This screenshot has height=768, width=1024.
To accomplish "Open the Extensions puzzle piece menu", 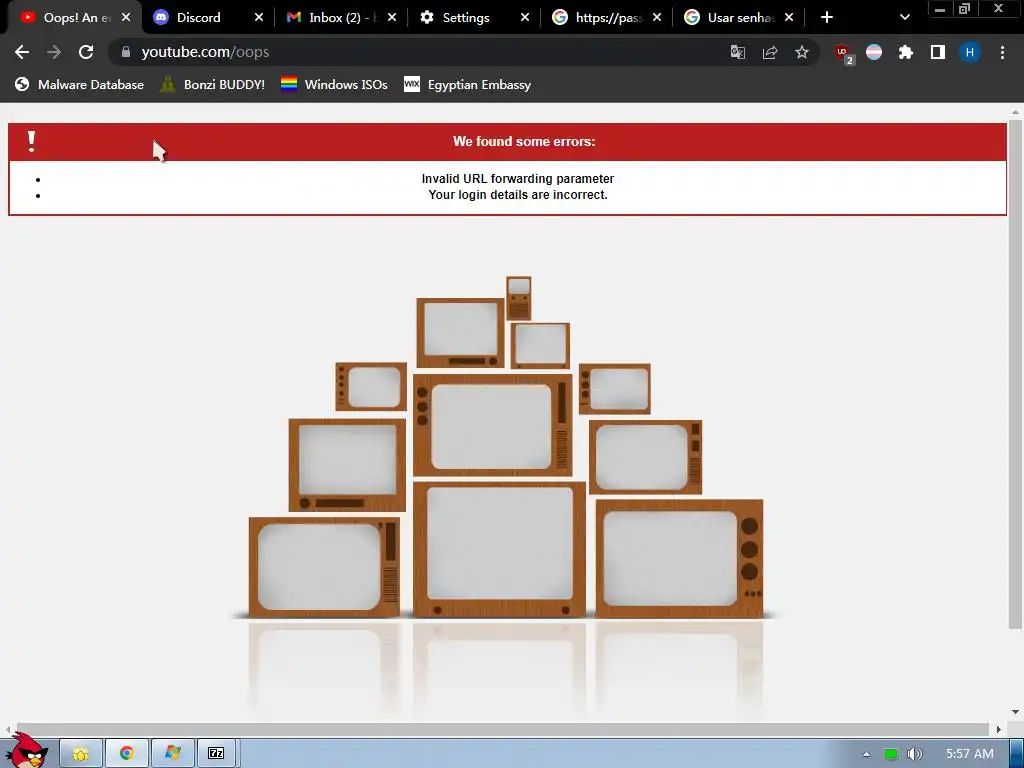I will (x=906, y=52).
